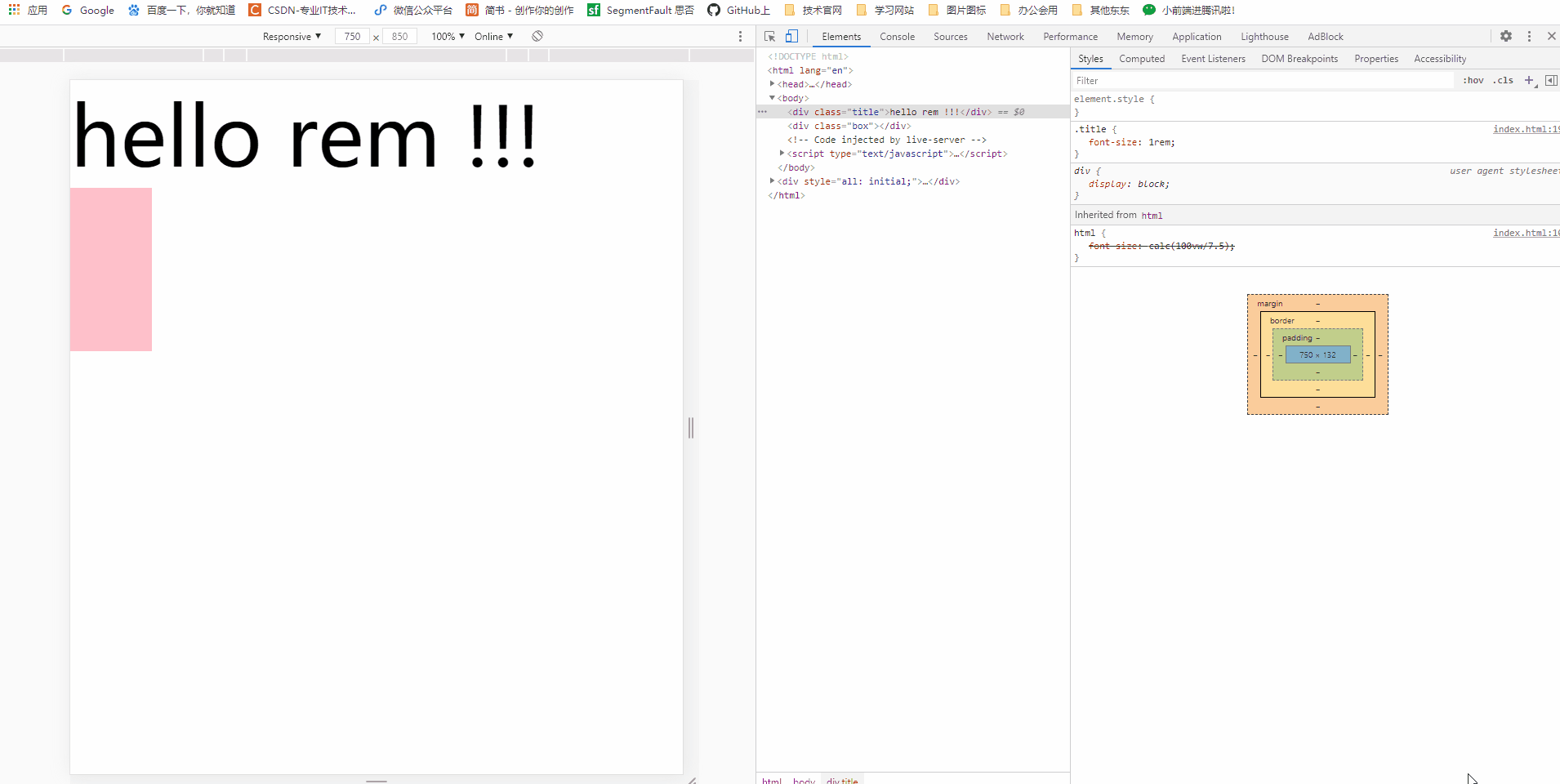Switch to the Performance tab
The width and height of the screenshot is (1560, 784).
click(1070, 37)
